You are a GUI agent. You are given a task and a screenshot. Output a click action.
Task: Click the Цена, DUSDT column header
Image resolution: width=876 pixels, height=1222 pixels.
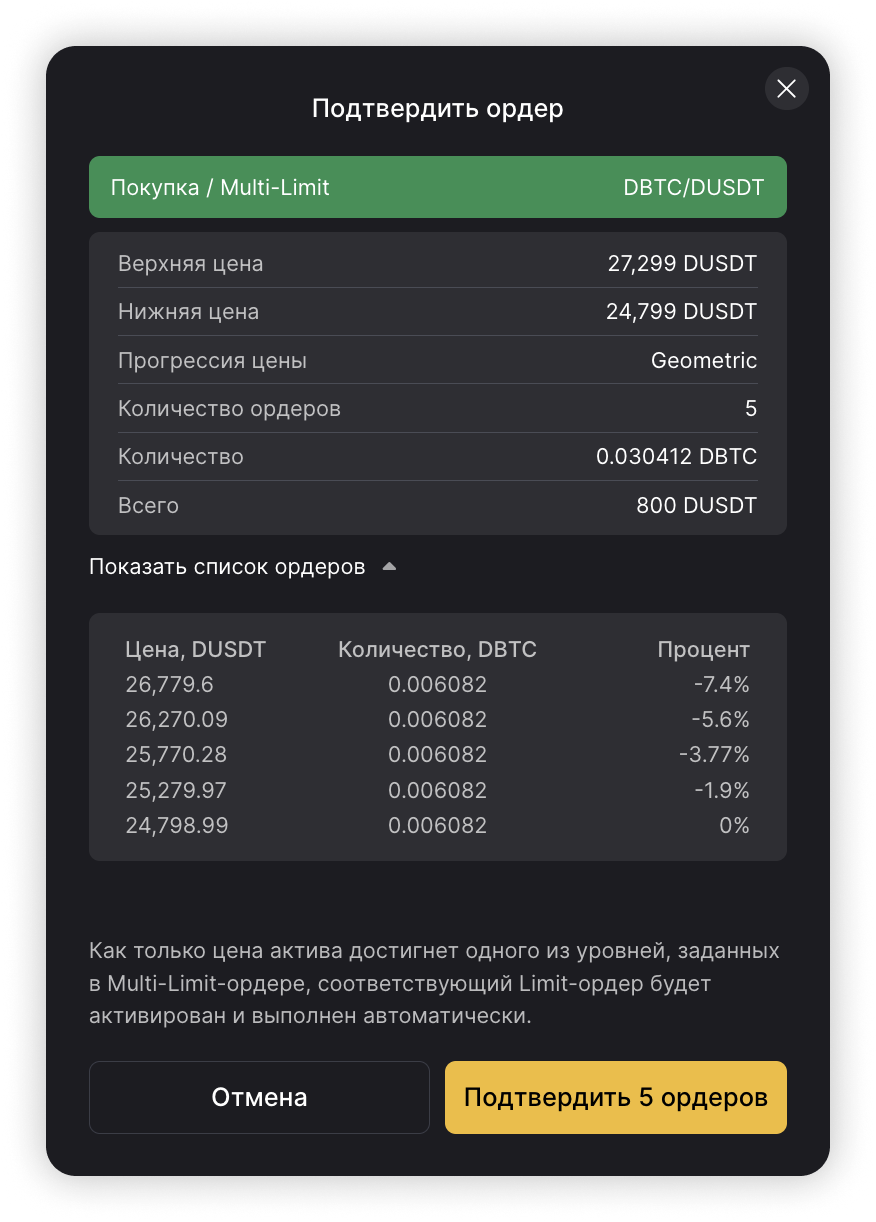pos(195,650)
